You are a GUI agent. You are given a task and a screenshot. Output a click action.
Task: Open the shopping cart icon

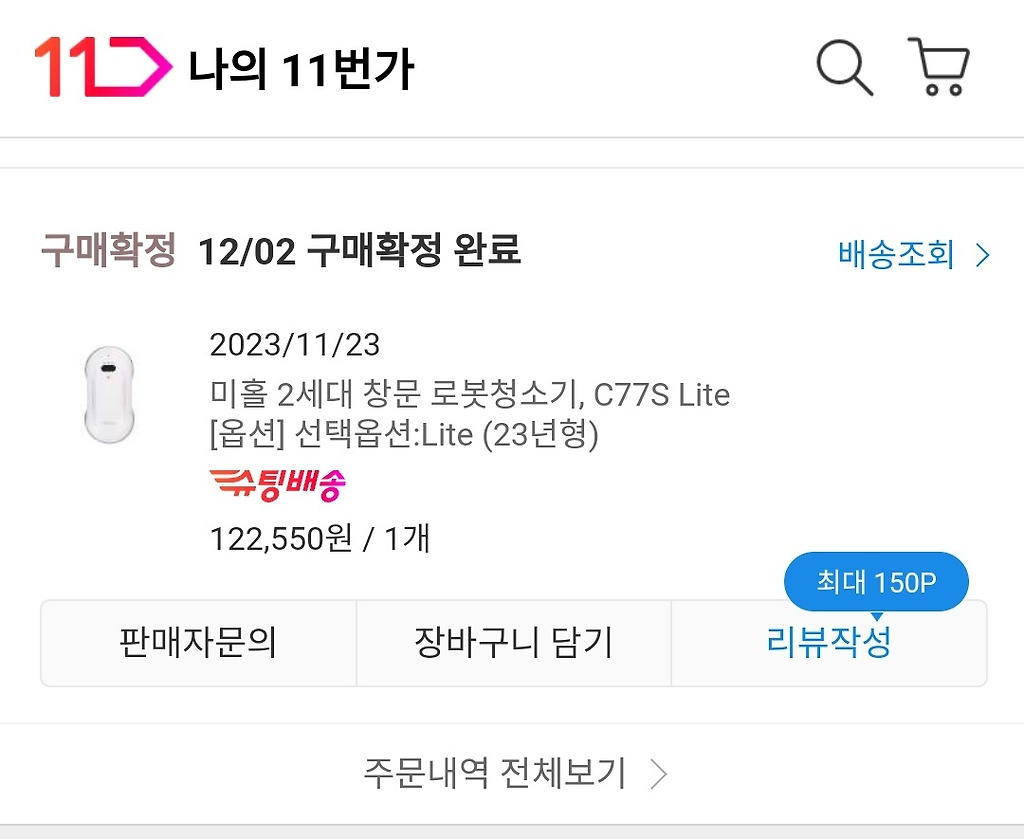coord(938,67)
